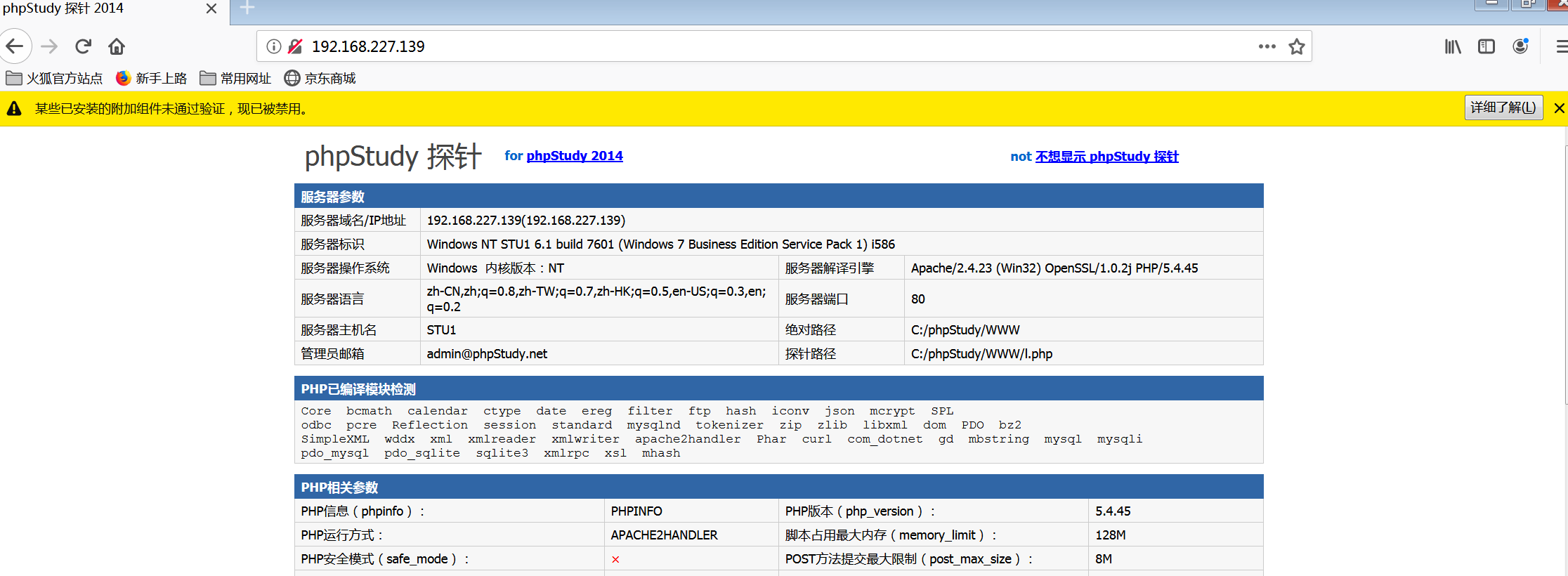Click the 详细了解(L) button

coord(1503,107)
